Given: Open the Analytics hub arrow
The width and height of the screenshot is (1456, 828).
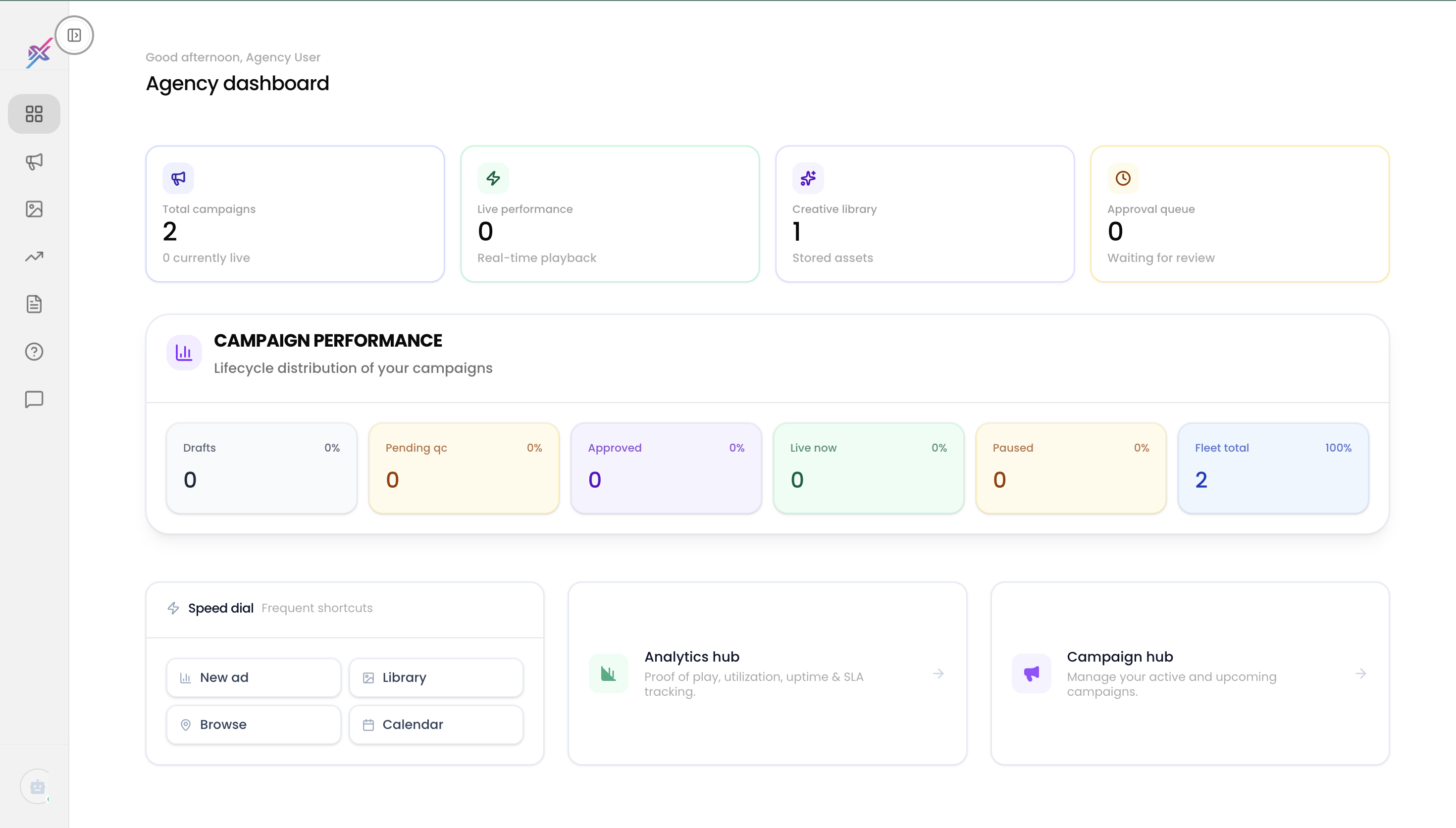Looking at the screenshot, I should point(938,673).
